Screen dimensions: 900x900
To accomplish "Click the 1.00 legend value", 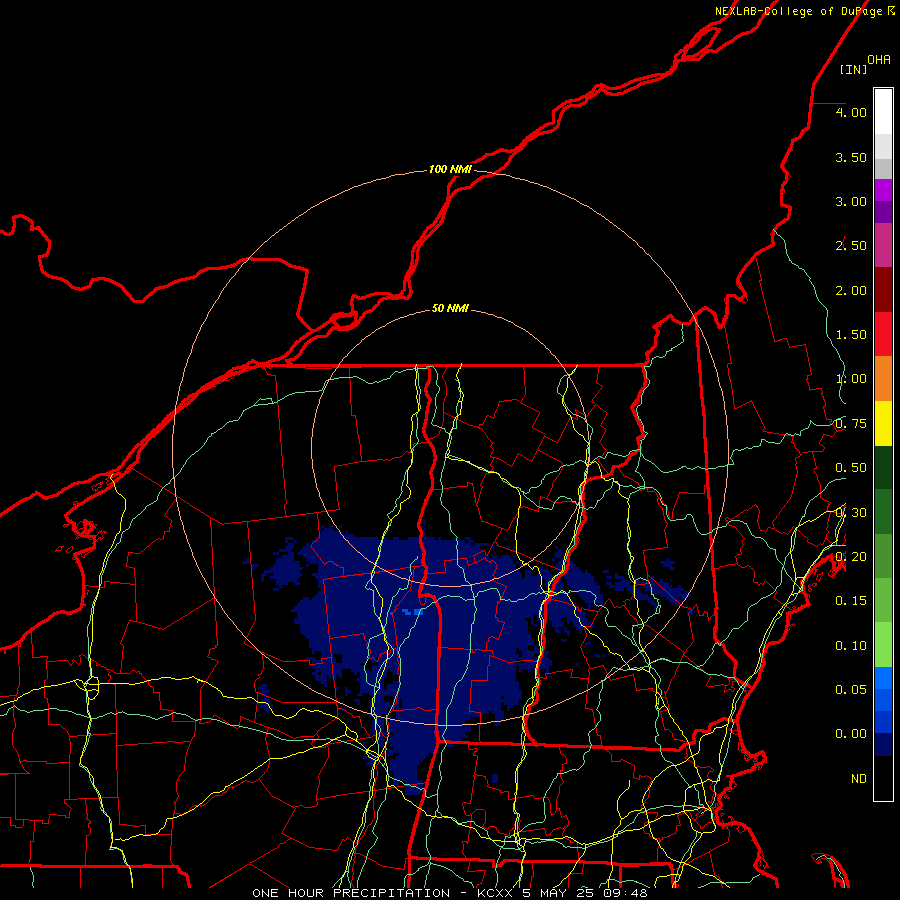I will (x=851, y=379).
